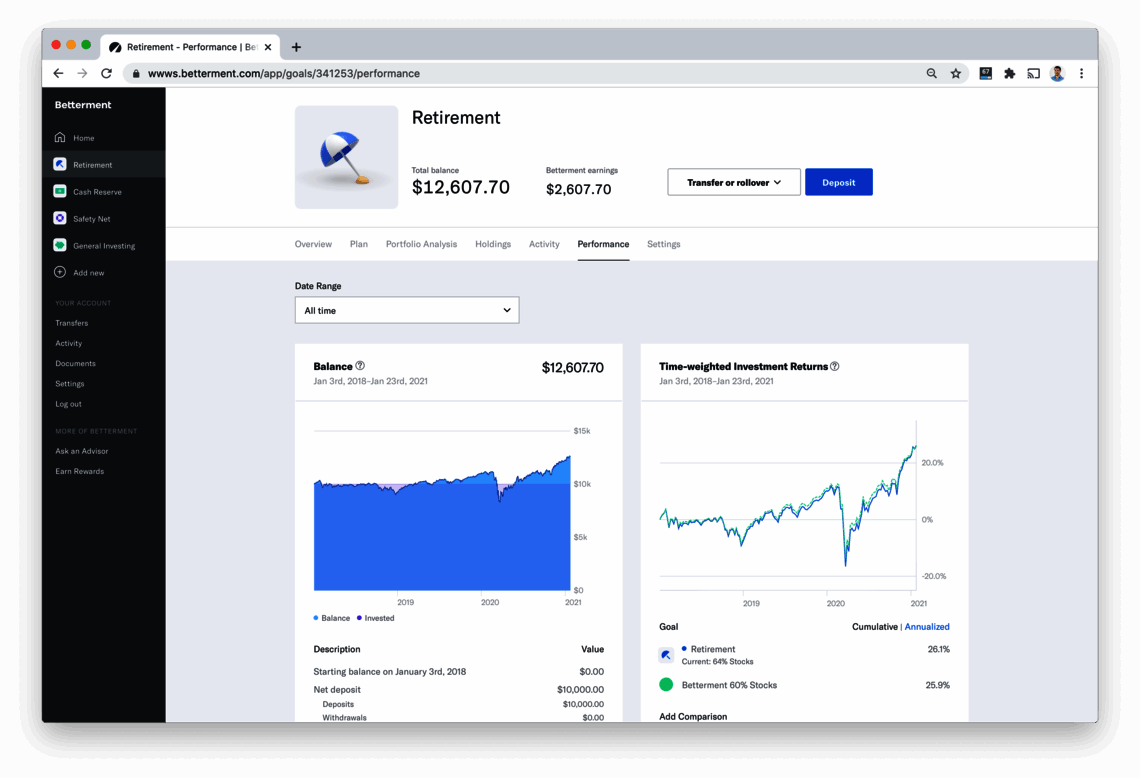Switch returns view to Cumulative

coord(874,627)
